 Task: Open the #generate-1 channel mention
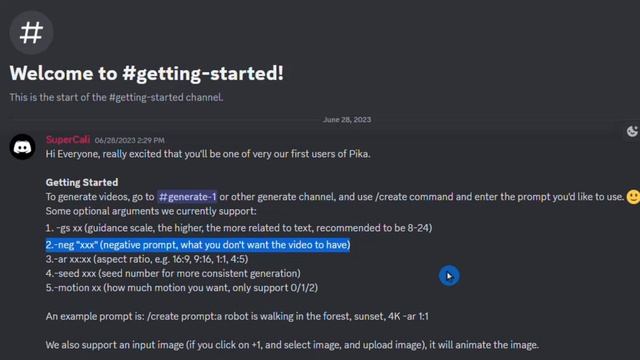point(187,197)
